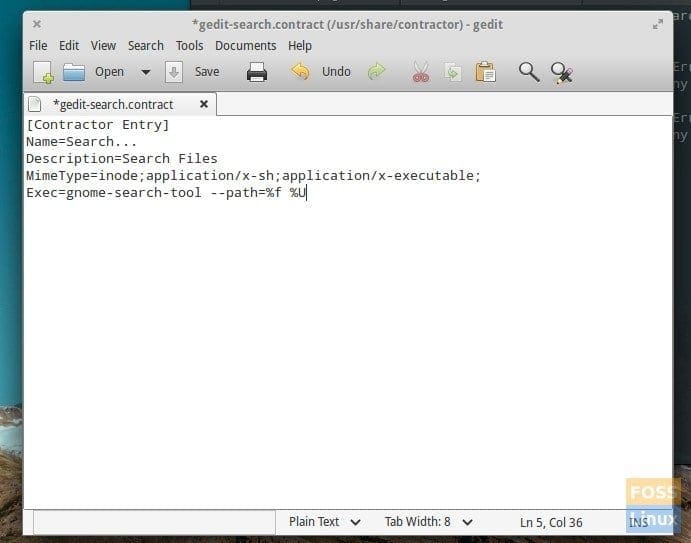Screen dimensions: 691x543
Task: Click the Ln 5, Col 36 status indicator
Action: [551, 522]
